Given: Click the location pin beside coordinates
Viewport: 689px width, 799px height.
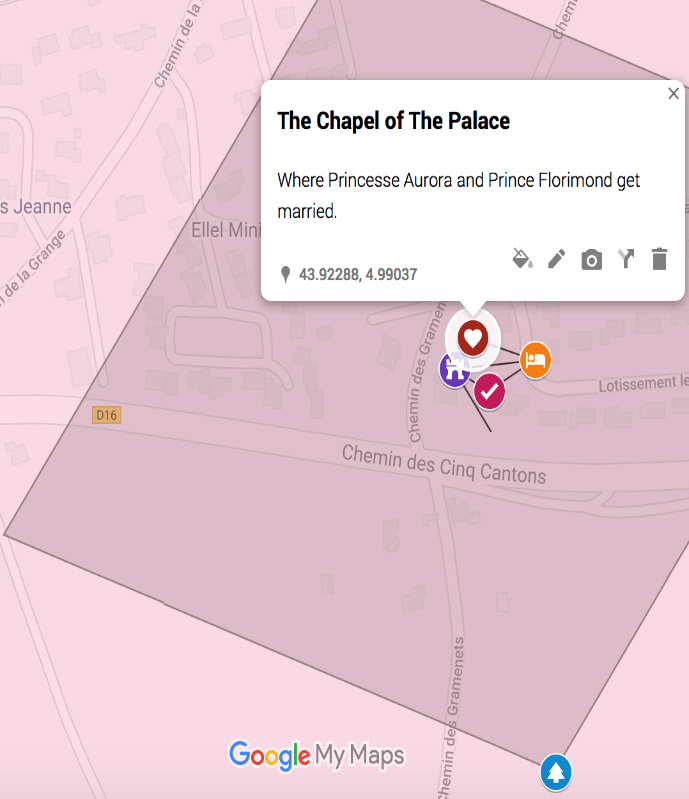Looking at the screenshot, I should pos(286,274).
